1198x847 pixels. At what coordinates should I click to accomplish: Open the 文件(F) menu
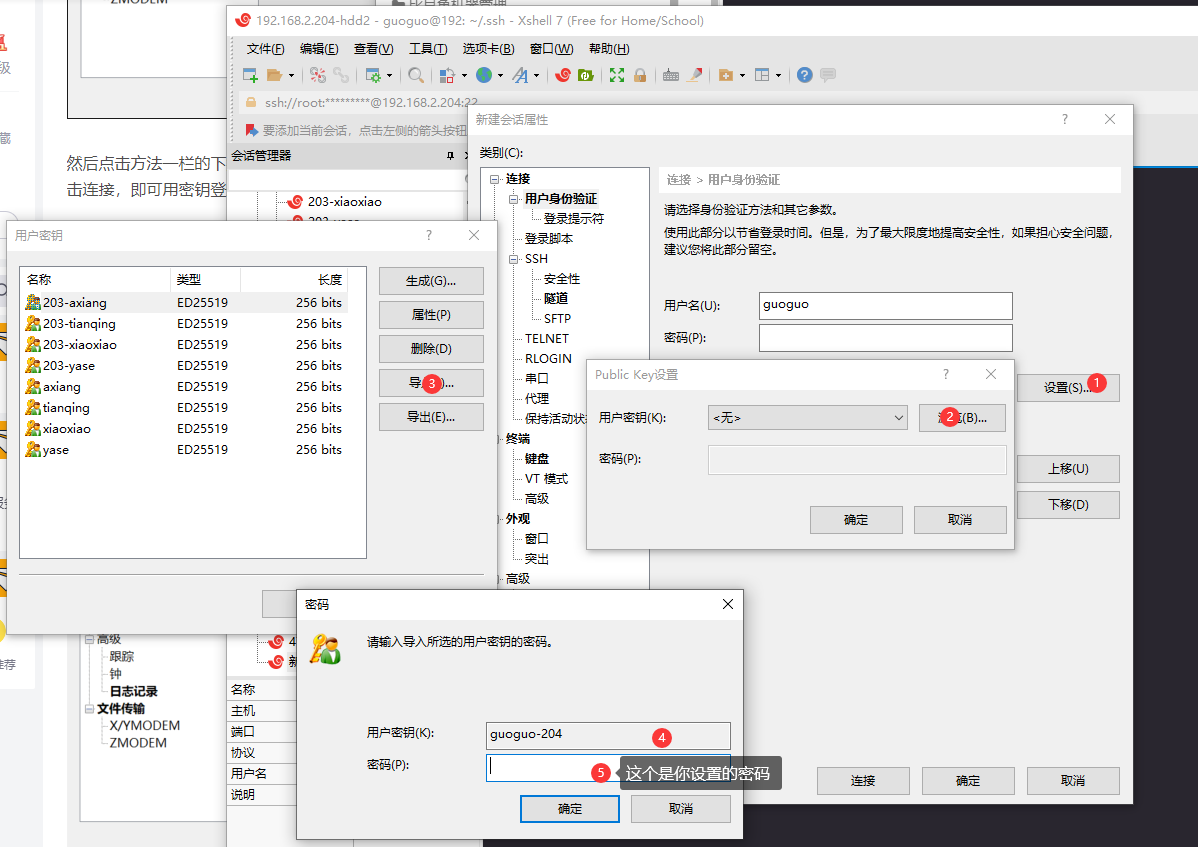point(265,49)
